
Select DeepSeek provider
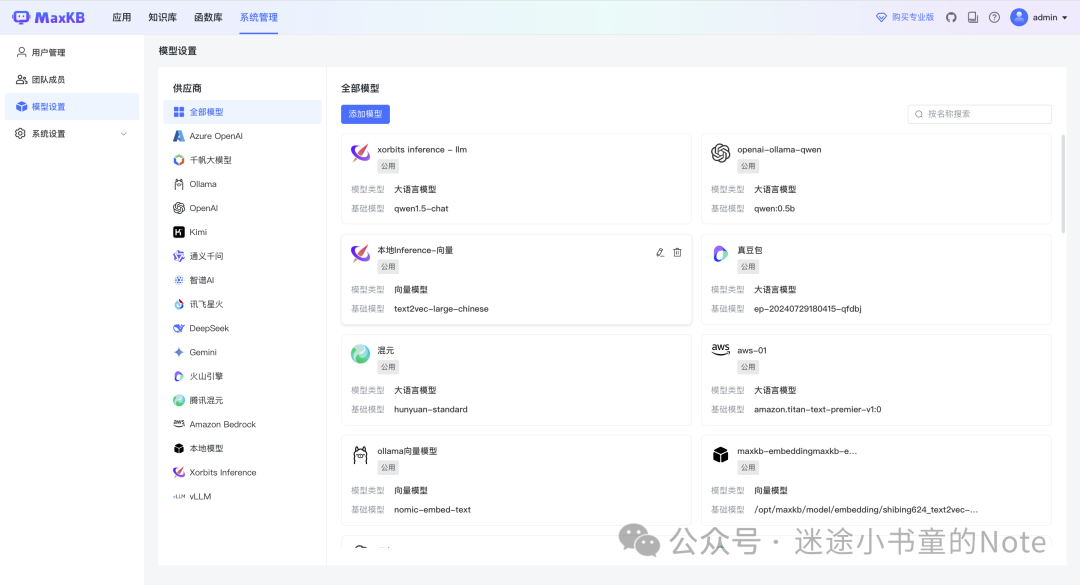[242, 328]
